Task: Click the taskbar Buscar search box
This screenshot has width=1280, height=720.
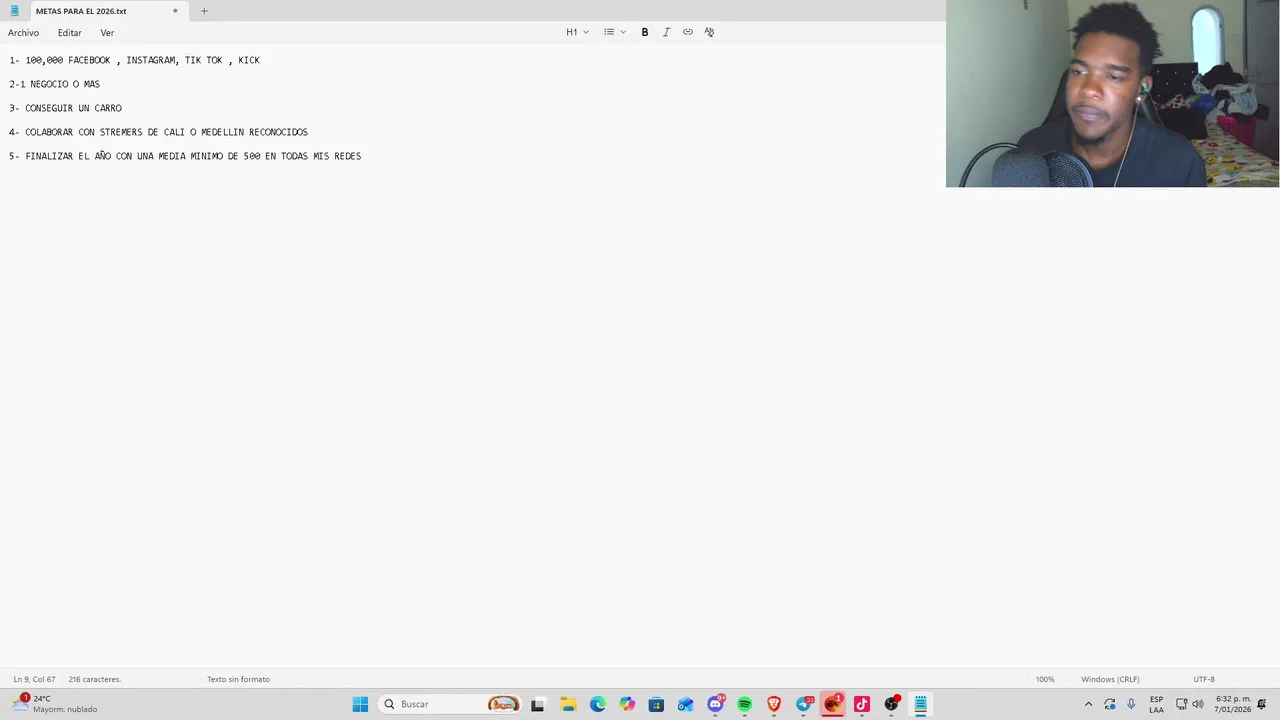Action: [x=451, y=704]
